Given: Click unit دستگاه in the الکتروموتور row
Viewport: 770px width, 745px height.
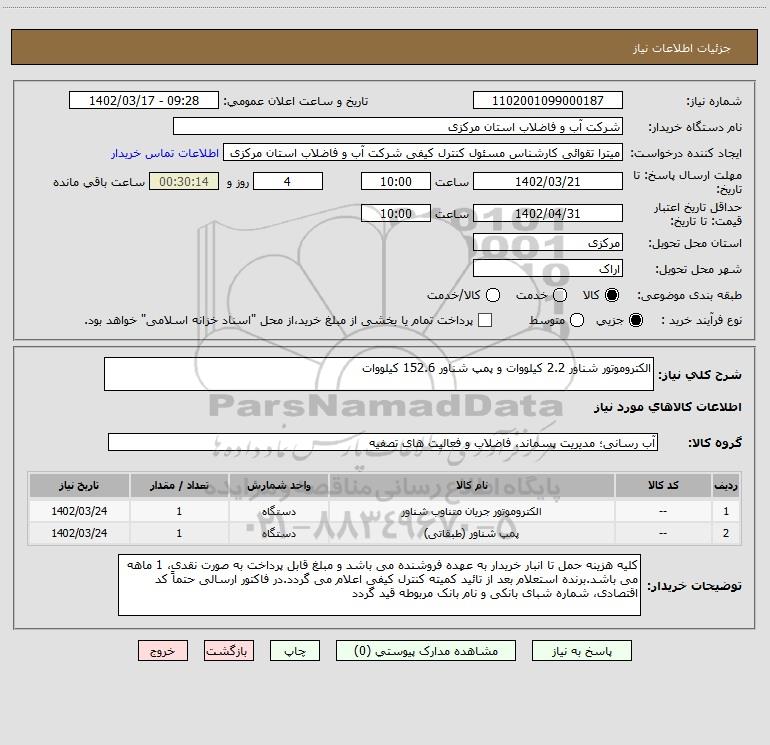Looking at the screenshot, I should 278,511.
